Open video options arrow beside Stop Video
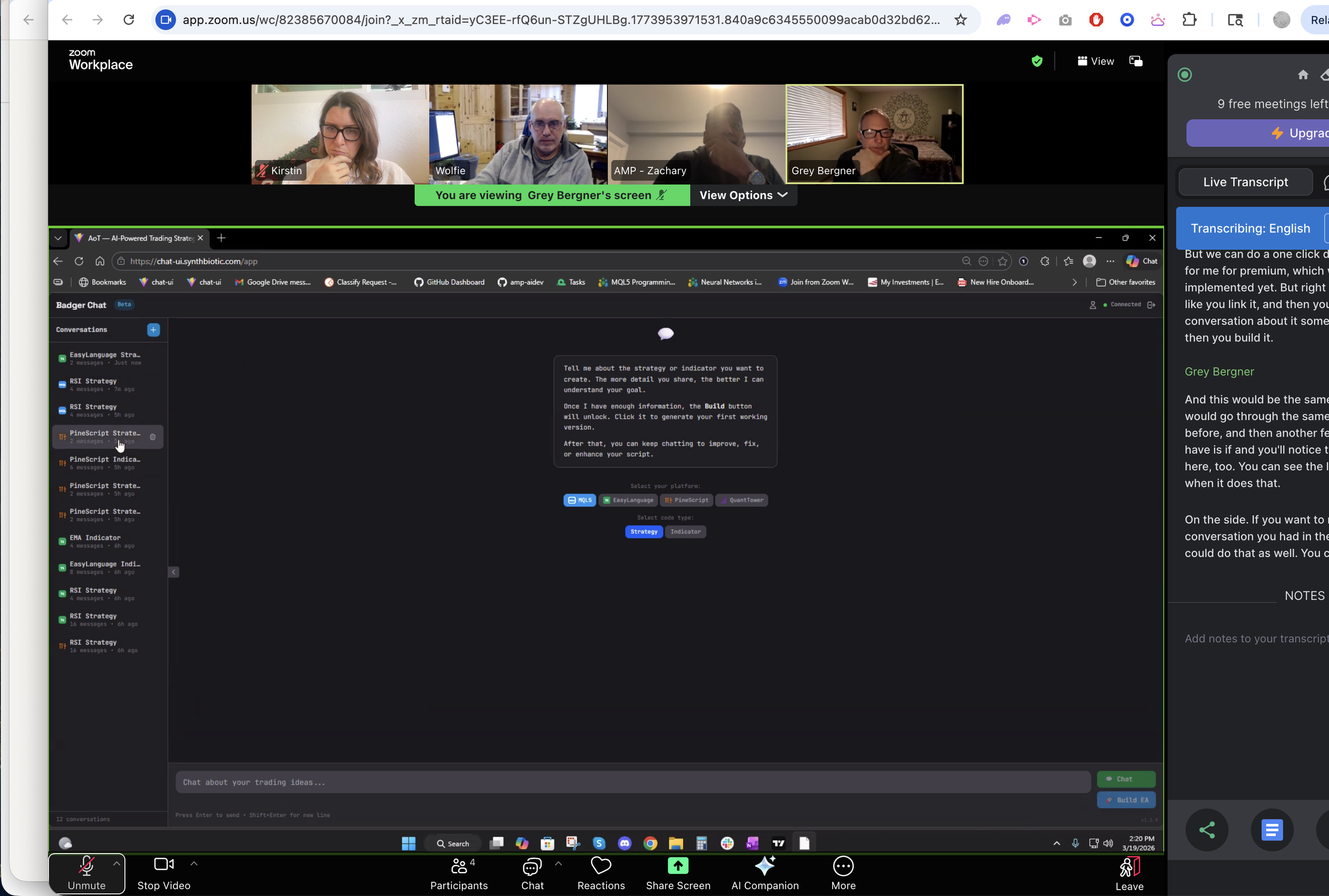This screenshot has width=1329, height=896. coord(194,864)
